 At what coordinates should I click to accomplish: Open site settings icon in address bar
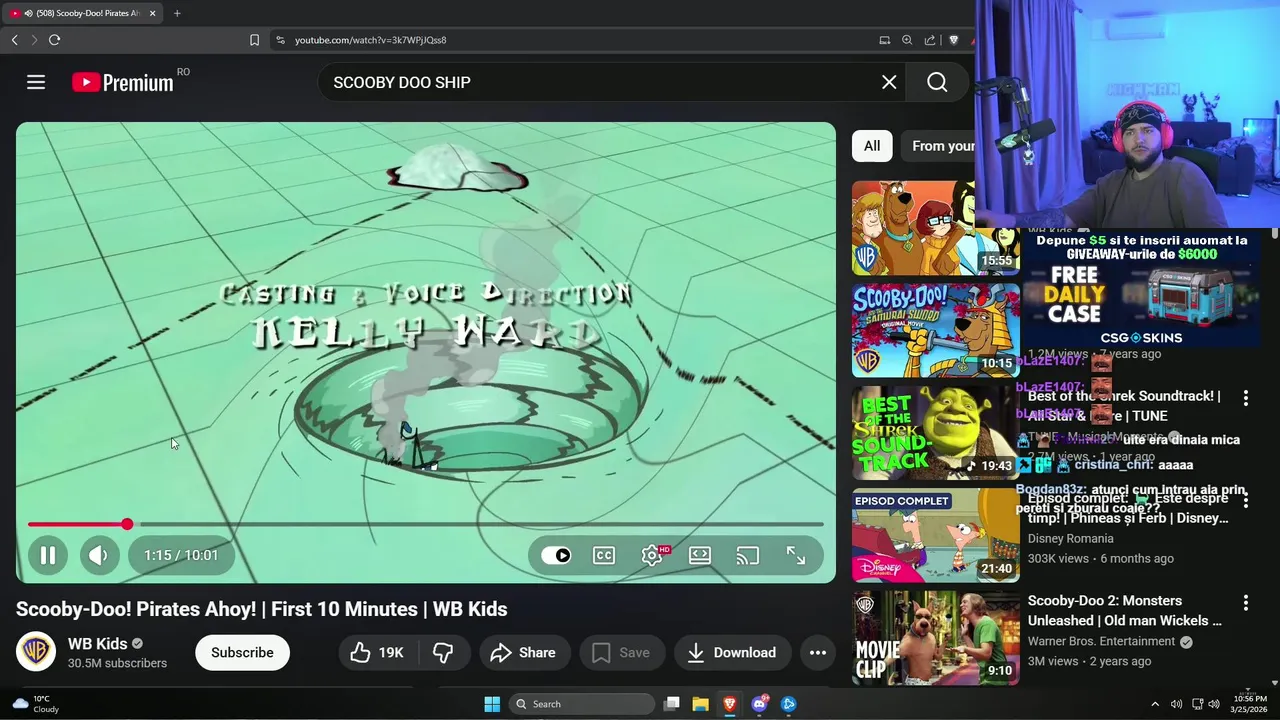click(280, 40)
